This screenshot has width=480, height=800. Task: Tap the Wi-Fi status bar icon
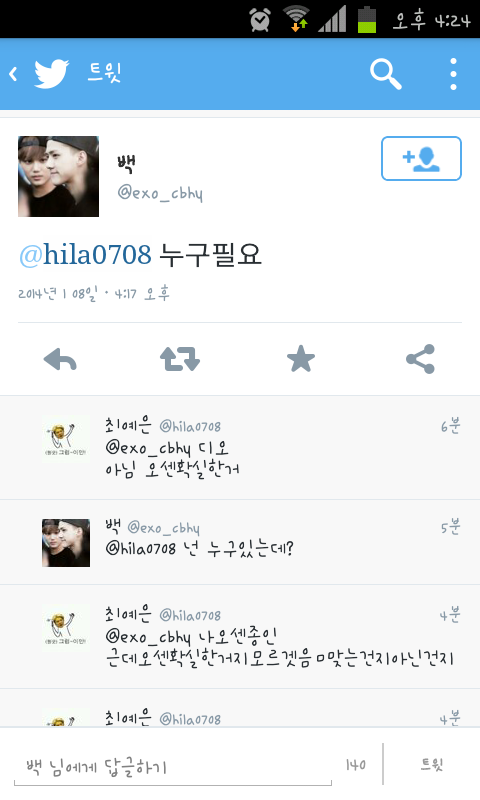coord(296,18)
